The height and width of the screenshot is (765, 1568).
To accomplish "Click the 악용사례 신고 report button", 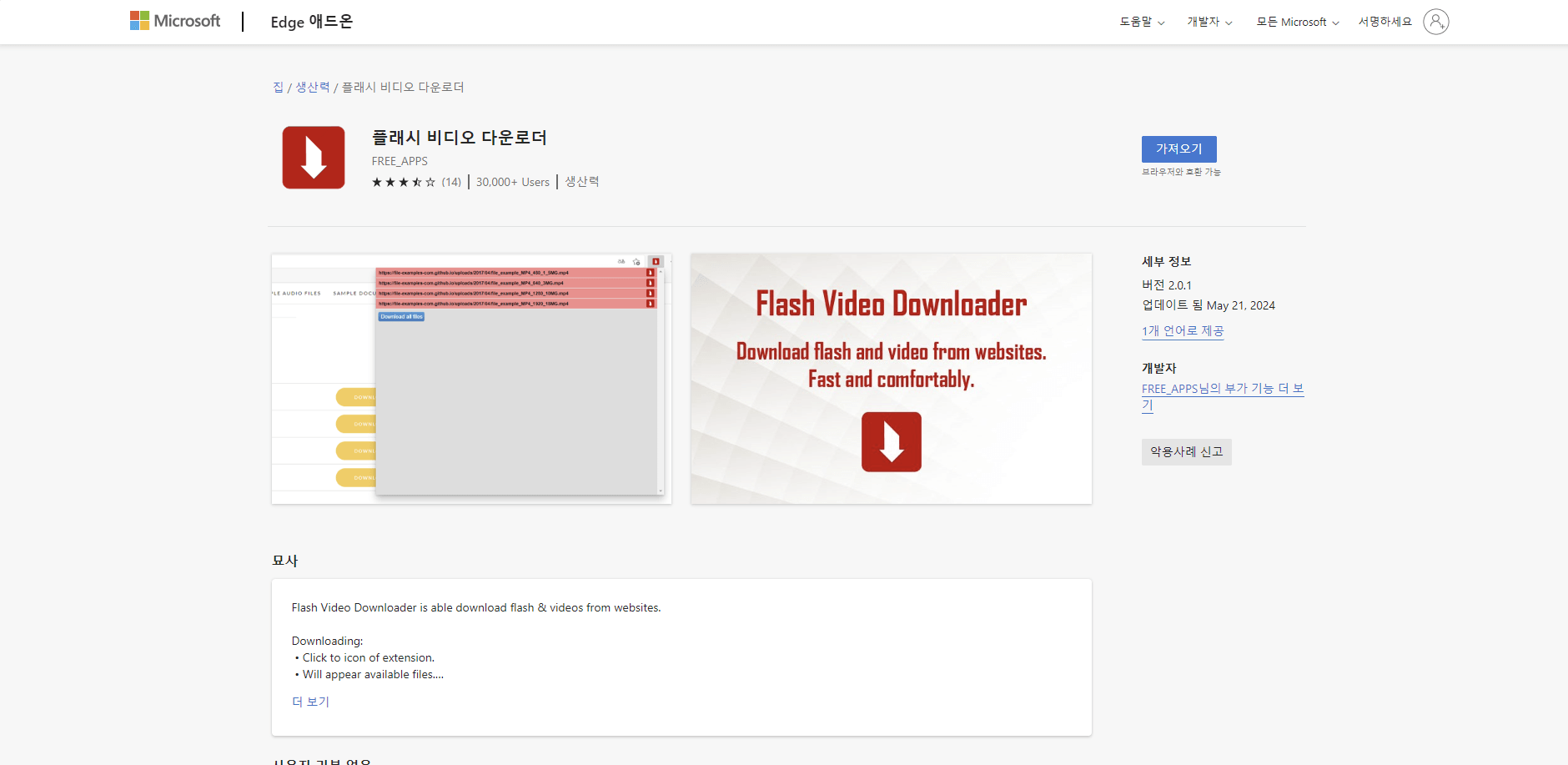I will (1186, 451).
